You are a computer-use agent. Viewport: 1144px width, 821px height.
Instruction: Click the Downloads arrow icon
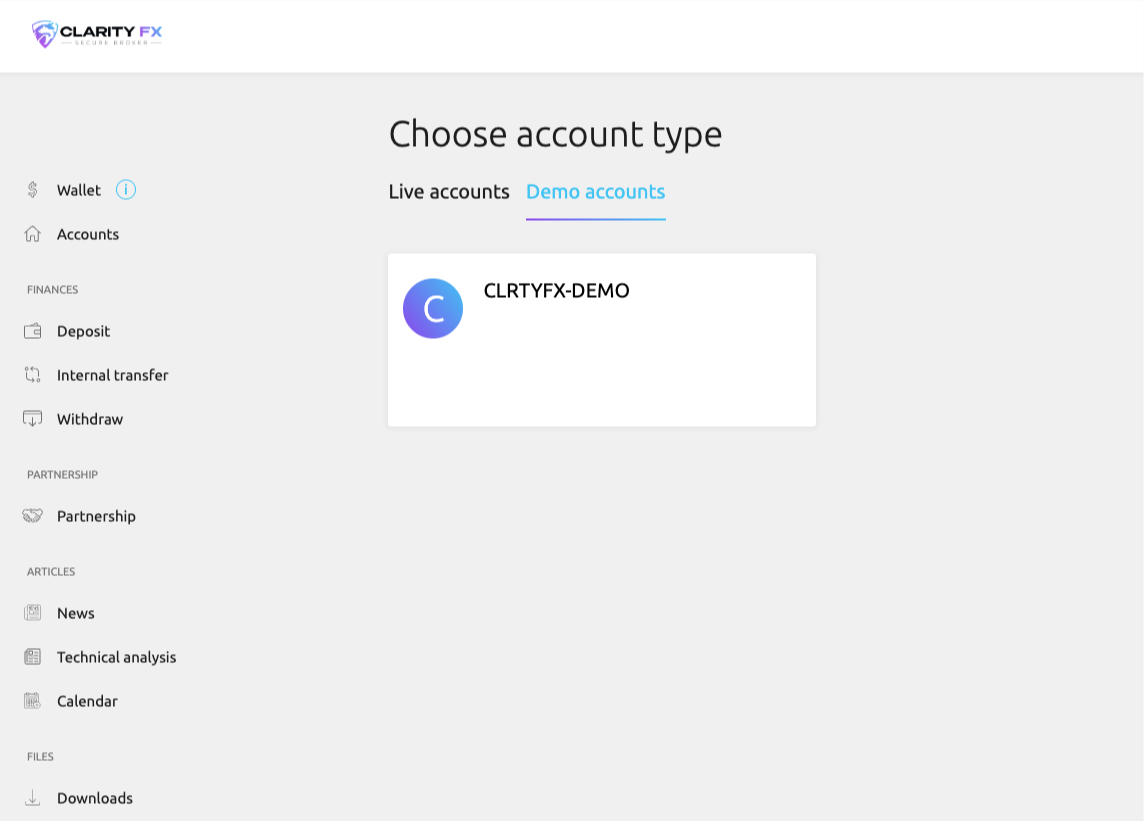(x=32, y=798)
